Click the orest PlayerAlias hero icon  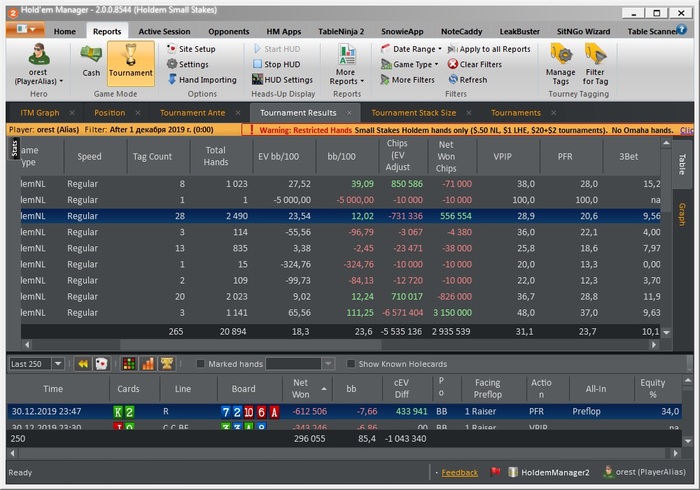[39, 64]
